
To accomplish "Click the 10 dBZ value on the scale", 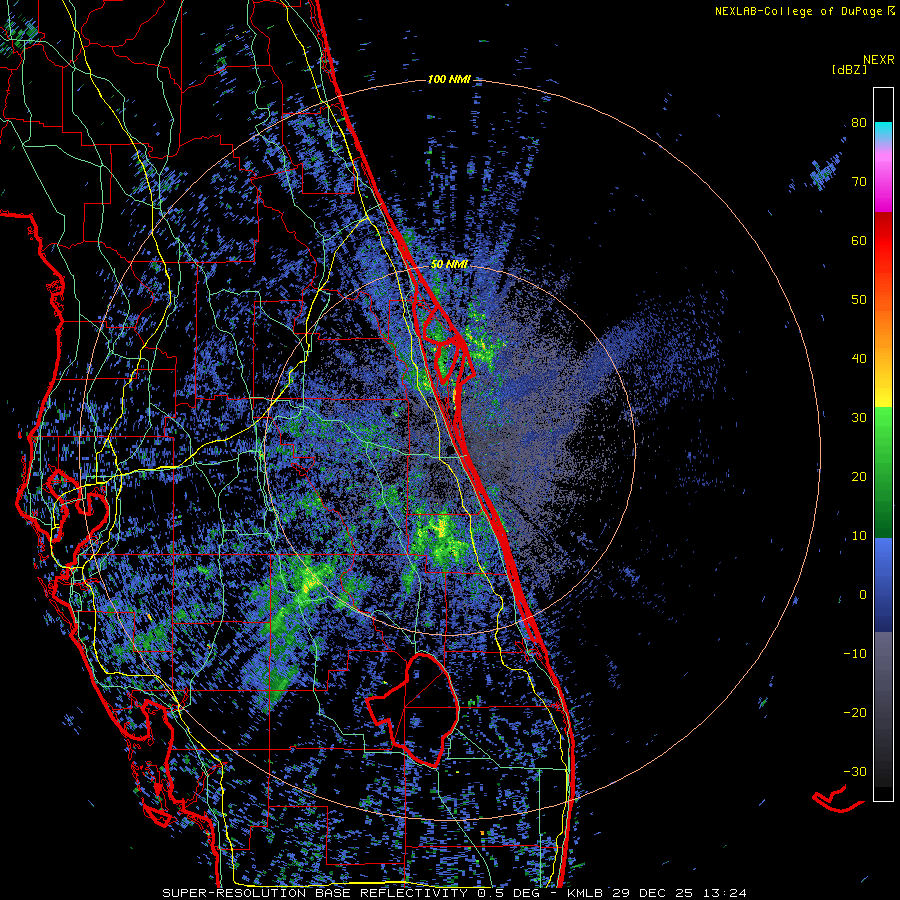I will (x=859, y=536).
